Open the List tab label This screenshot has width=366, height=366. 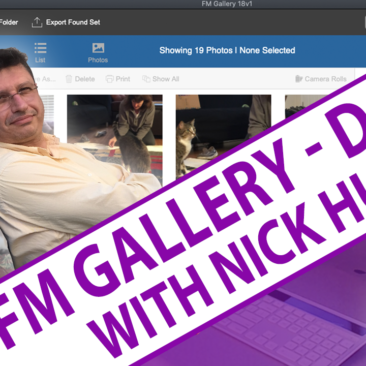pos(40,60)
